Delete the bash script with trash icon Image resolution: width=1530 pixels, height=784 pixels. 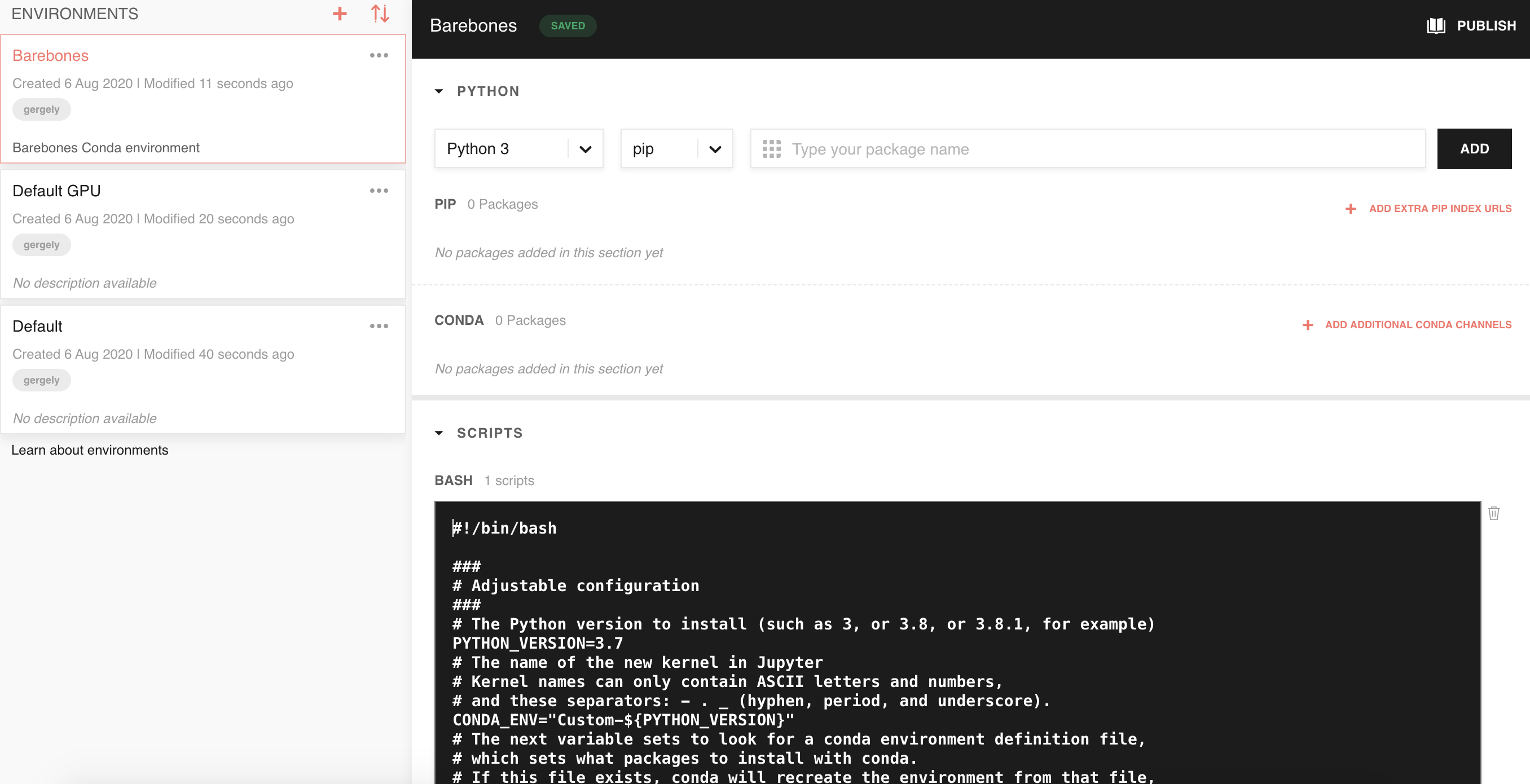(x=1493, y=513)
